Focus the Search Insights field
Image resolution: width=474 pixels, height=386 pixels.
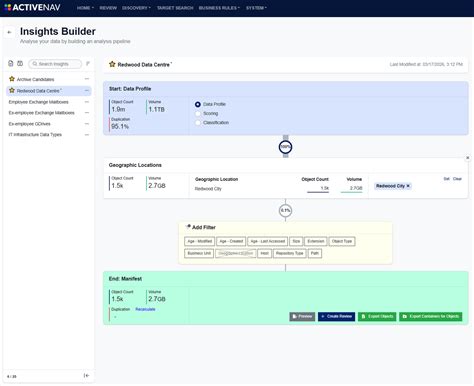click(x=55, y=64)
